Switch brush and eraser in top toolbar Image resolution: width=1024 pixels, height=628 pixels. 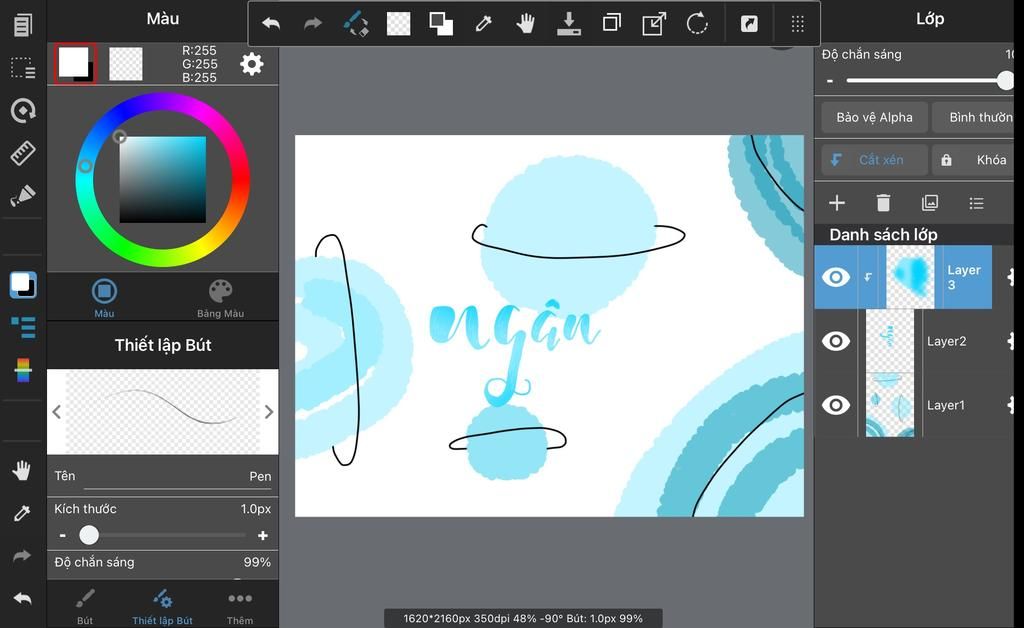pos(356,24)
